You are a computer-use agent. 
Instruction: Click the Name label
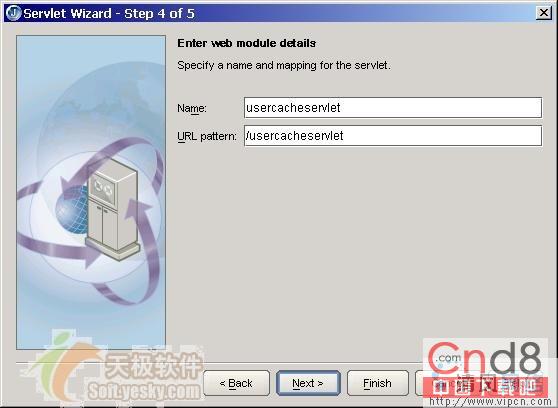pyautogui.click(x=192, y=108)
